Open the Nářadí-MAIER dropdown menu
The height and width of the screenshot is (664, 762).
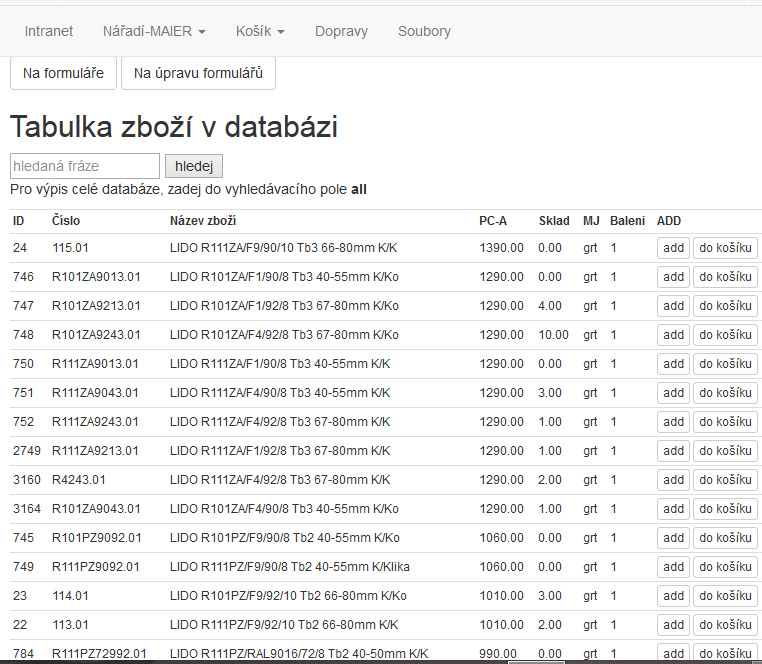pos(154,31)
